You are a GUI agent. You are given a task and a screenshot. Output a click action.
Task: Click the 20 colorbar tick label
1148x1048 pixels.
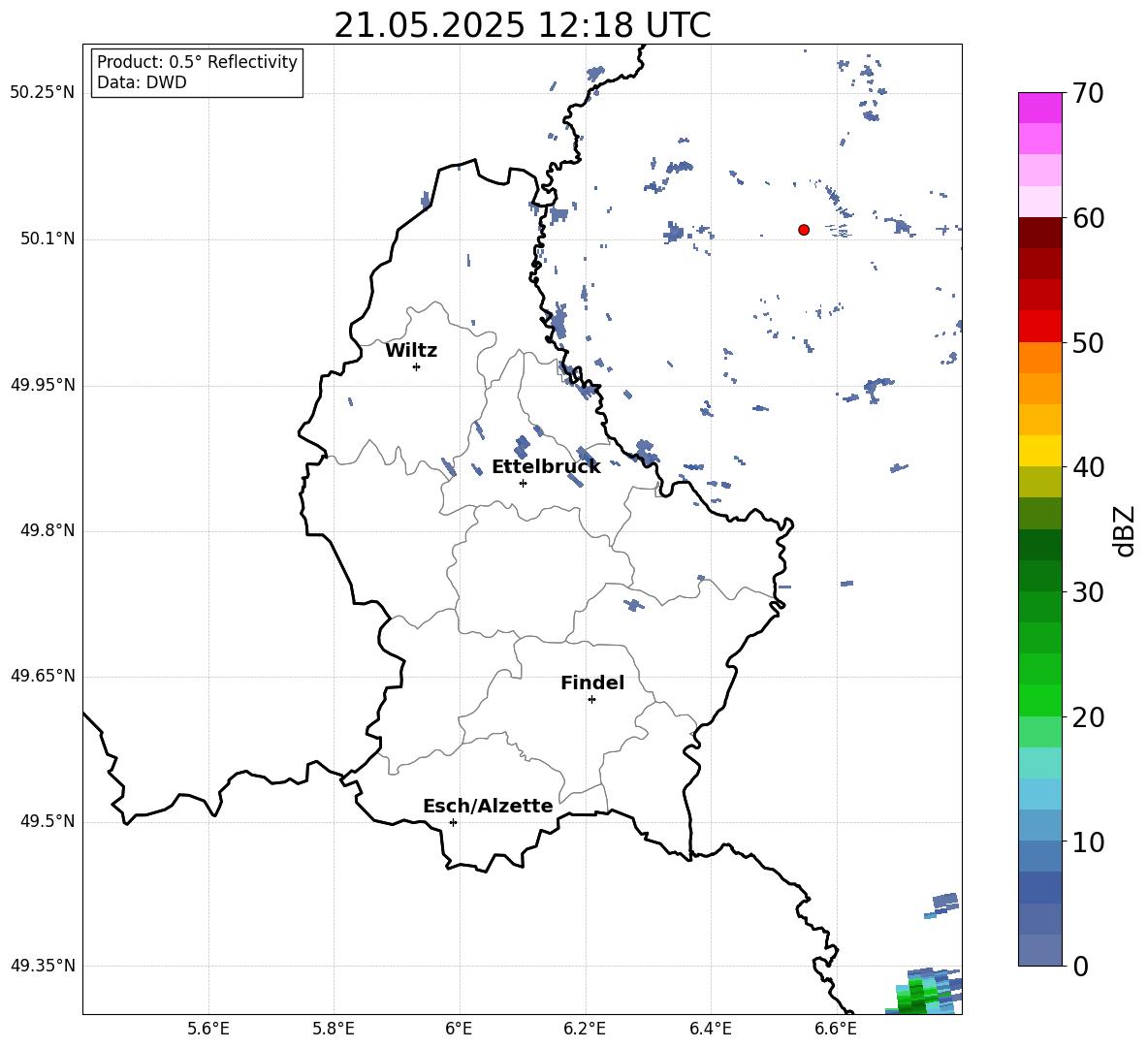1088,717
